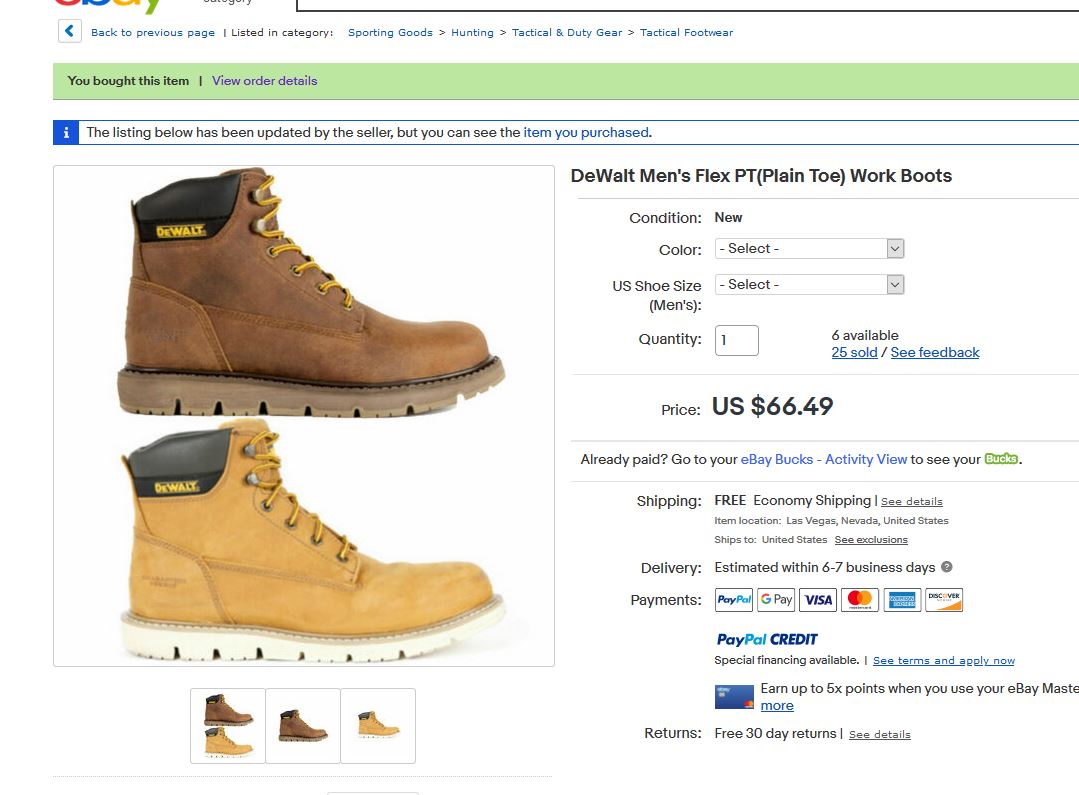Click 'FREE Economy Shipping' text
Viewport: 1079px width, 795px height.
click(x=793, y=500)
